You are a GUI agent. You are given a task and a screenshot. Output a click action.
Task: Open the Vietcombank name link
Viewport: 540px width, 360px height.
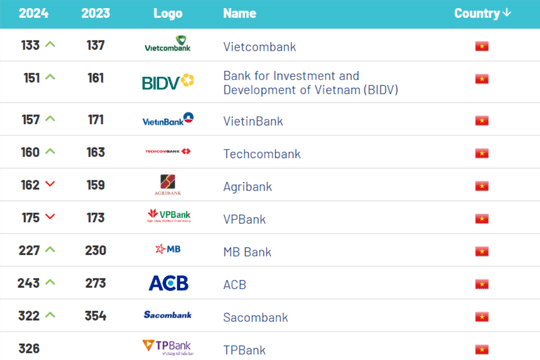pos(259,47)
